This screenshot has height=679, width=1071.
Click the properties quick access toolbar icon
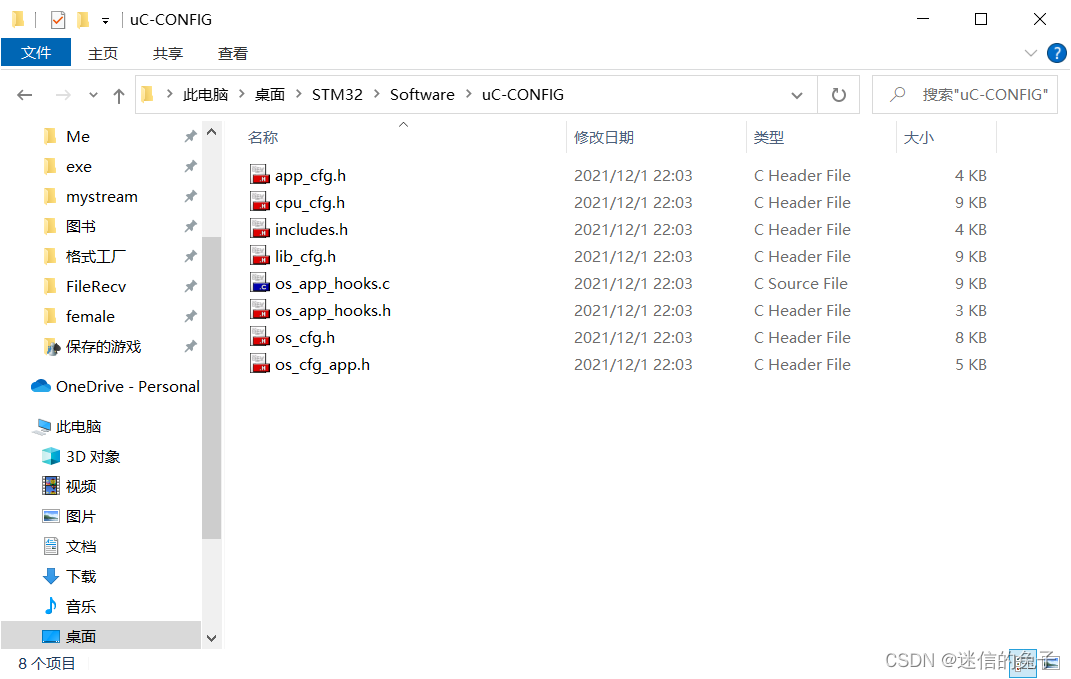tap(58, 20)
